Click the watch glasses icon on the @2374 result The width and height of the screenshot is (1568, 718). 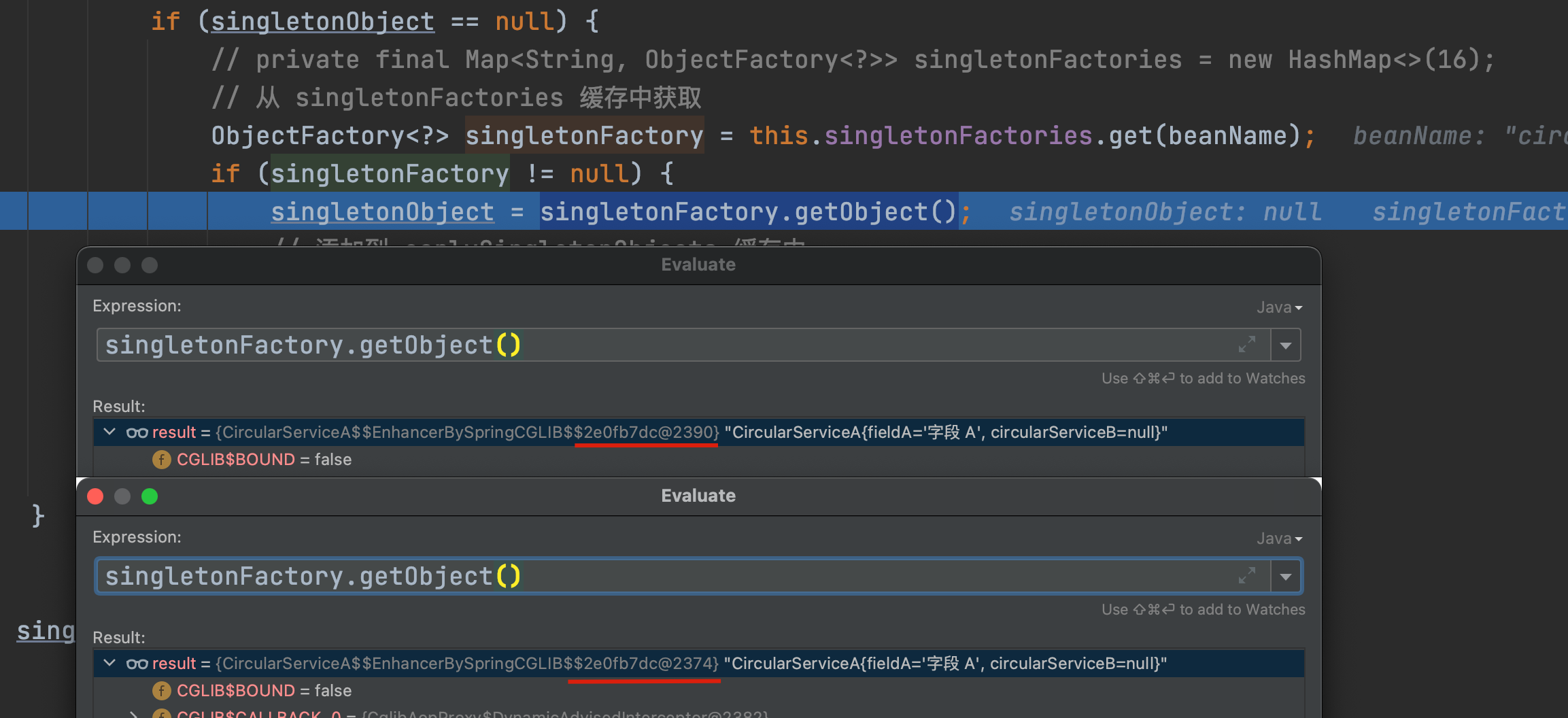137,664
